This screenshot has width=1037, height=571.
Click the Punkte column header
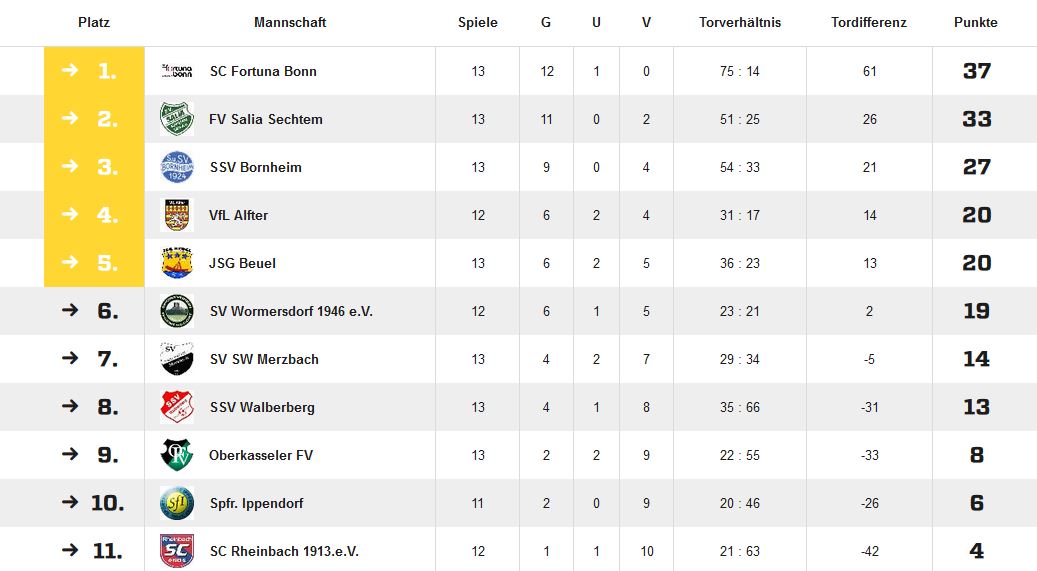[x=975, y=22]
